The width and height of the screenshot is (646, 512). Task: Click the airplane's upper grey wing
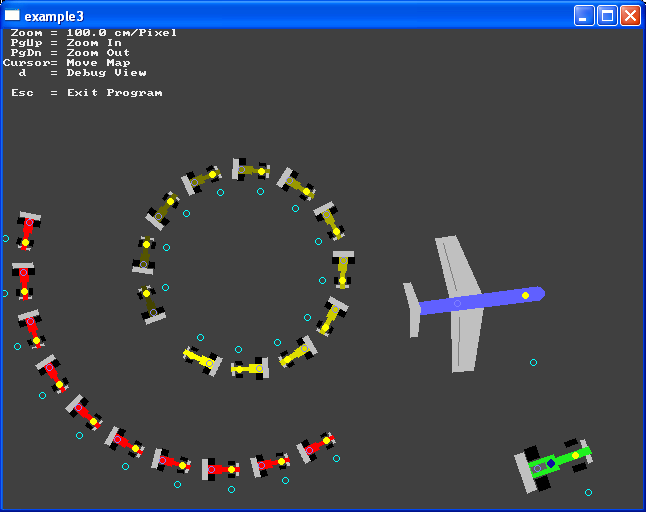(x=456, y=265)
